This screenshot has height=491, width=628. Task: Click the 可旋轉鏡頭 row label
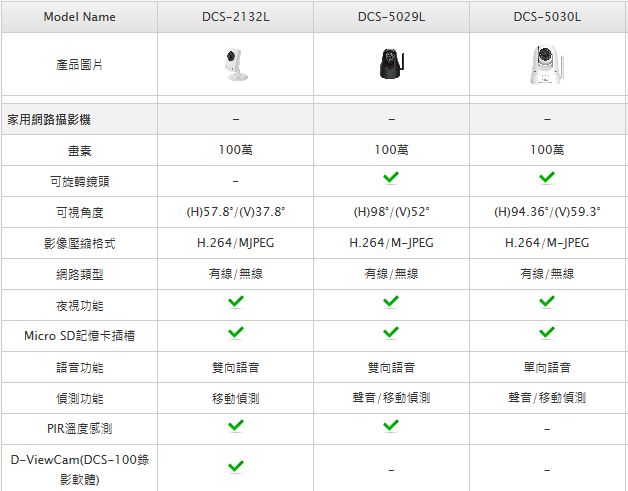[79, 181]
